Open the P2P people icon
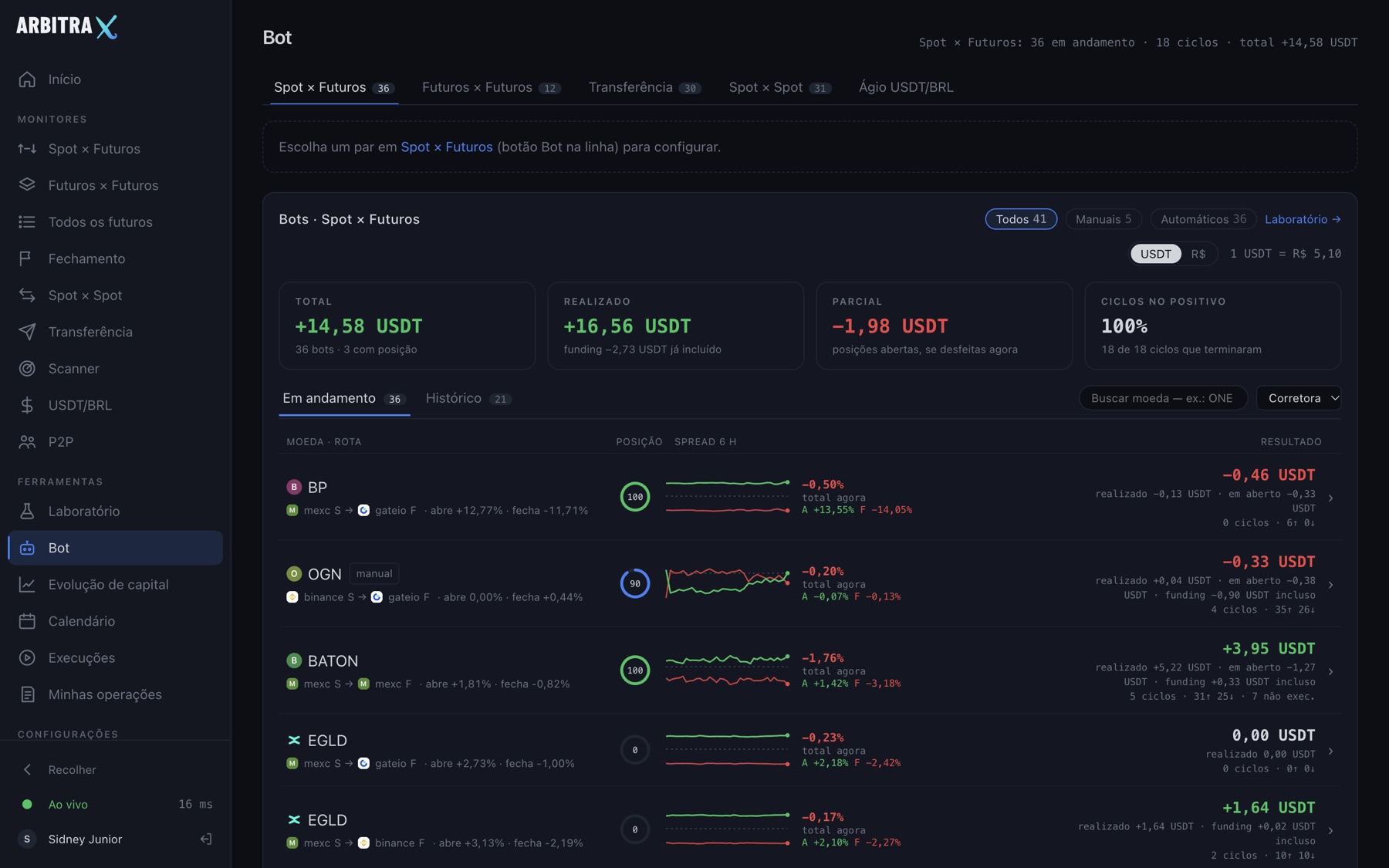Screen dimensions: 1389x868 (x=27, y=442)
